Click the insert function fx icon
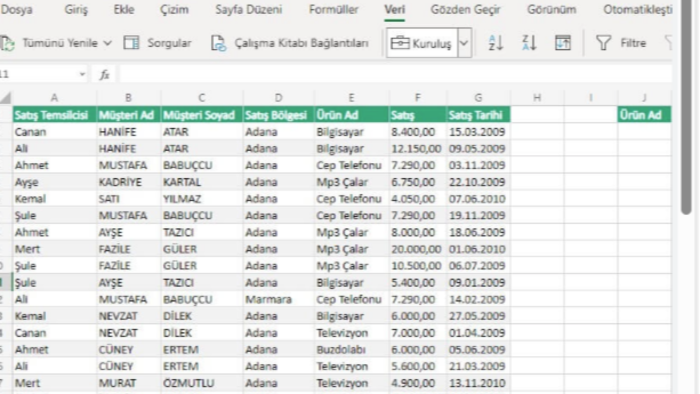 click(104, 75)
